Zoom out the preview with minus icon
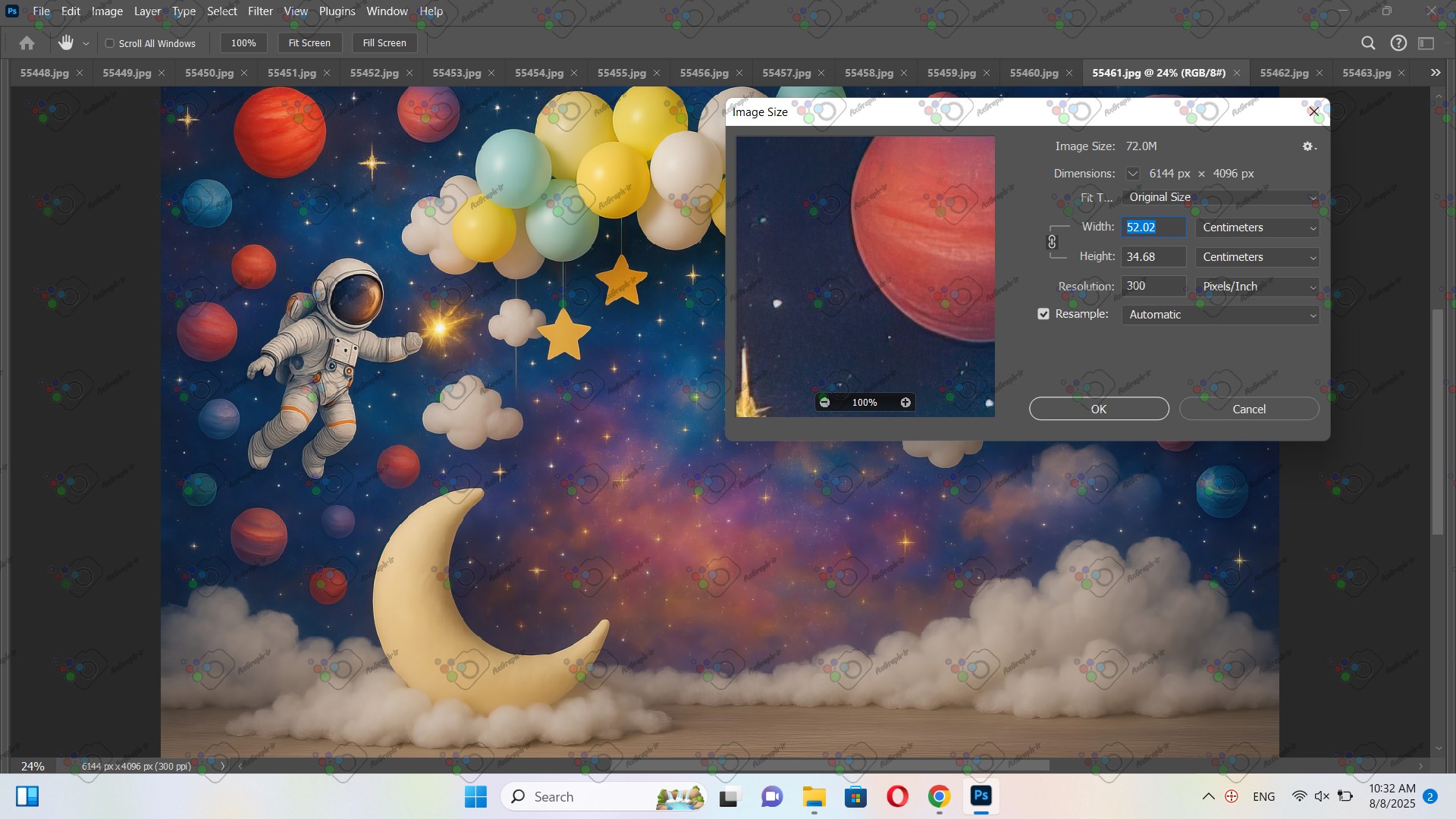Viewport: 1456px width, 819px height. [x=825, y=403]
